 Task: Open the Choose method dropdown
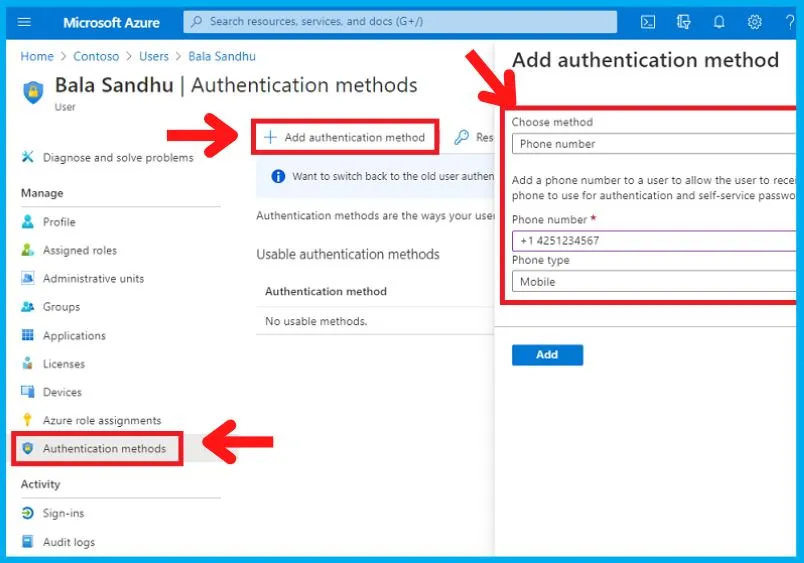654,144
